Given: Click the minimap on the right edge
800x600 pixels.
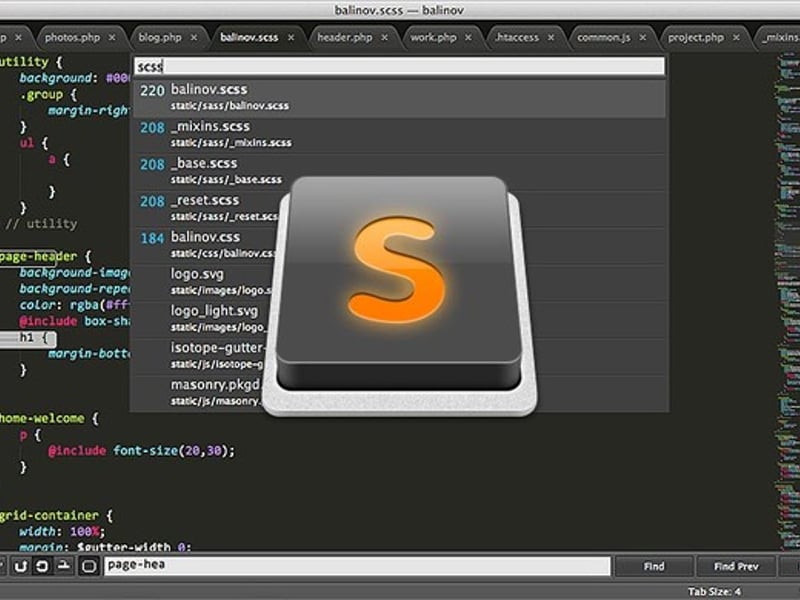Looking at the screenshot, I should pyautogui.click(x=787, y=301).
